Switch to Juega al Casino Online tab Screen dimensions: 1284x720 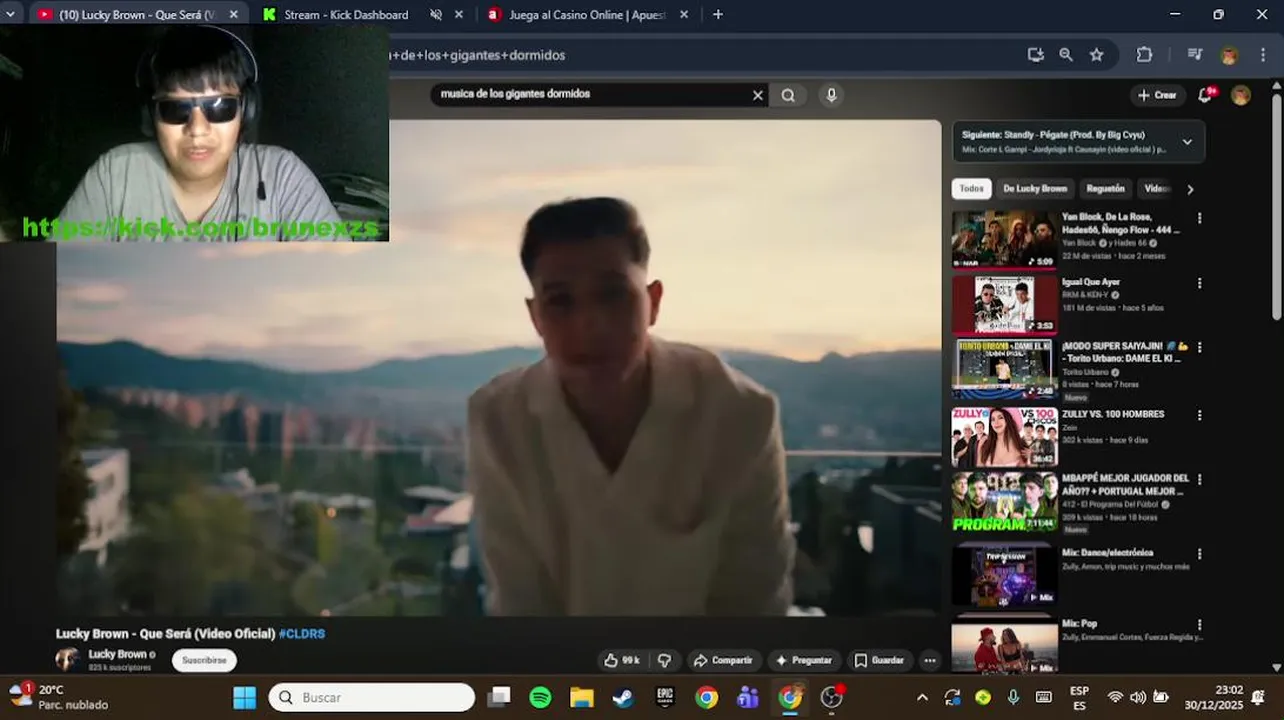pyautogui.click(x=587, y=15)
